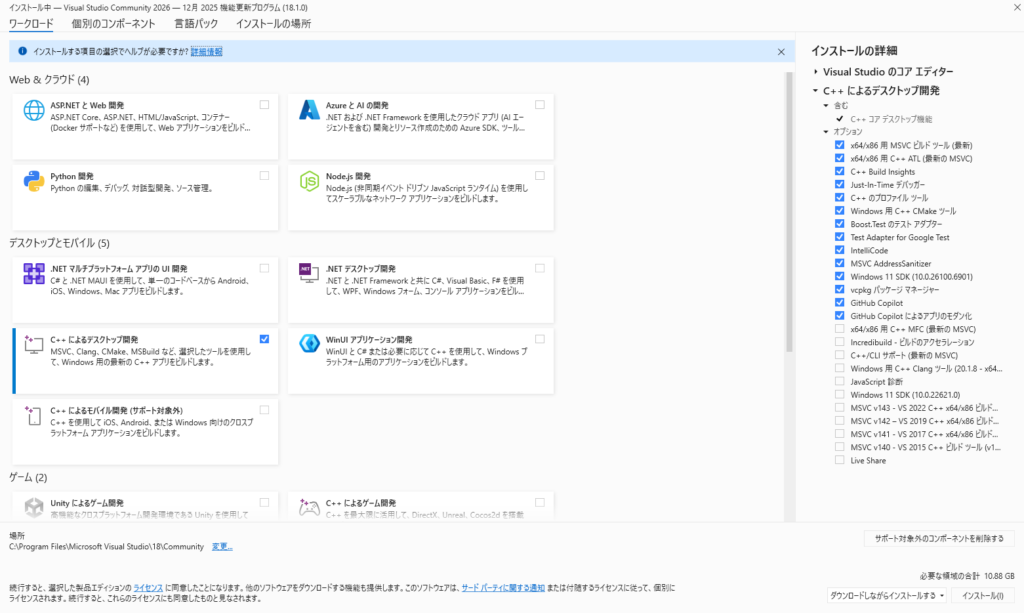Dismiss the blue help info banner
This screenshot has width=1024, height=613.
781,51
